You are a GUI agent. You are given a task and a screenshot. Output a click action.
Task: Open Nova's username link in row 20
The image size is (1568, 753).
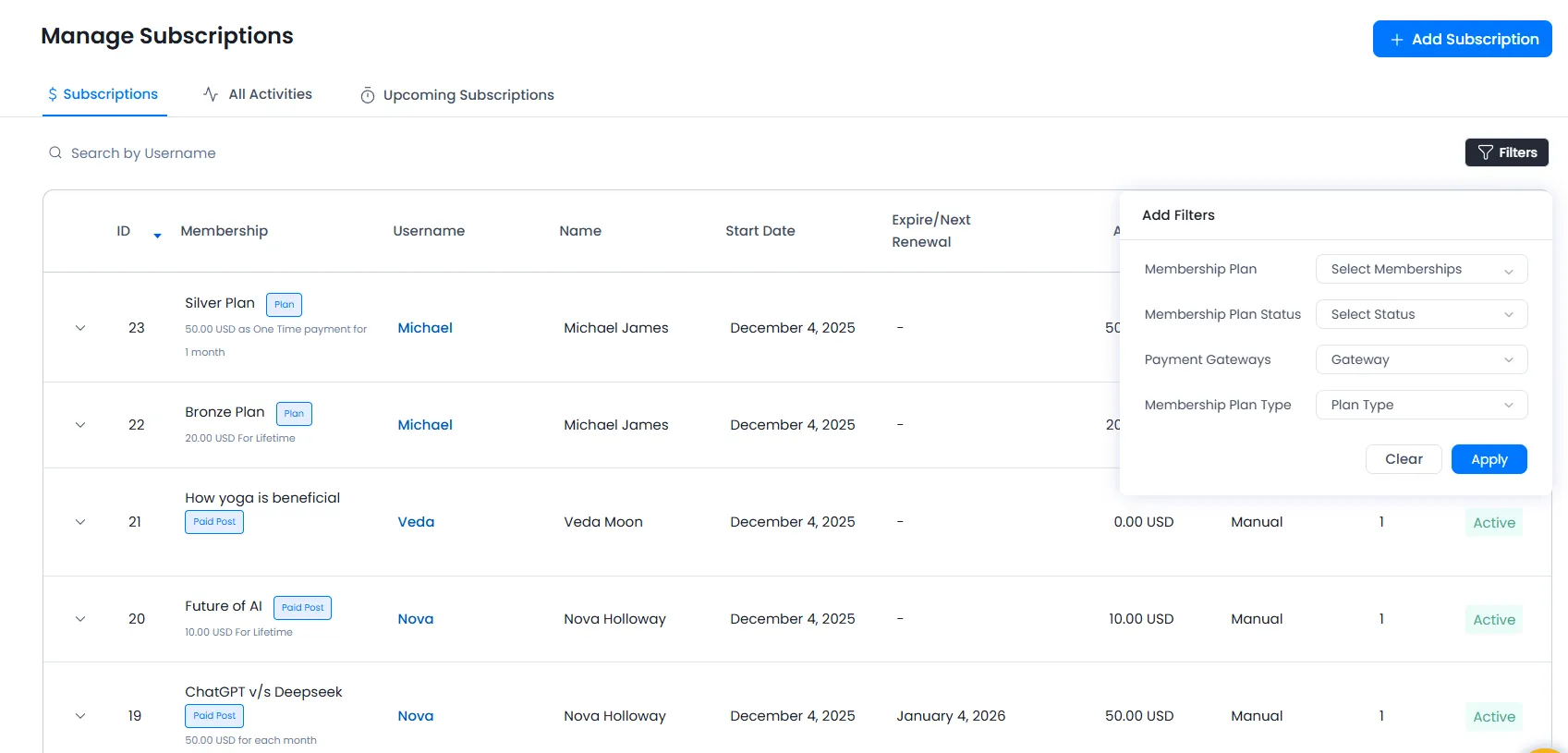416,619
